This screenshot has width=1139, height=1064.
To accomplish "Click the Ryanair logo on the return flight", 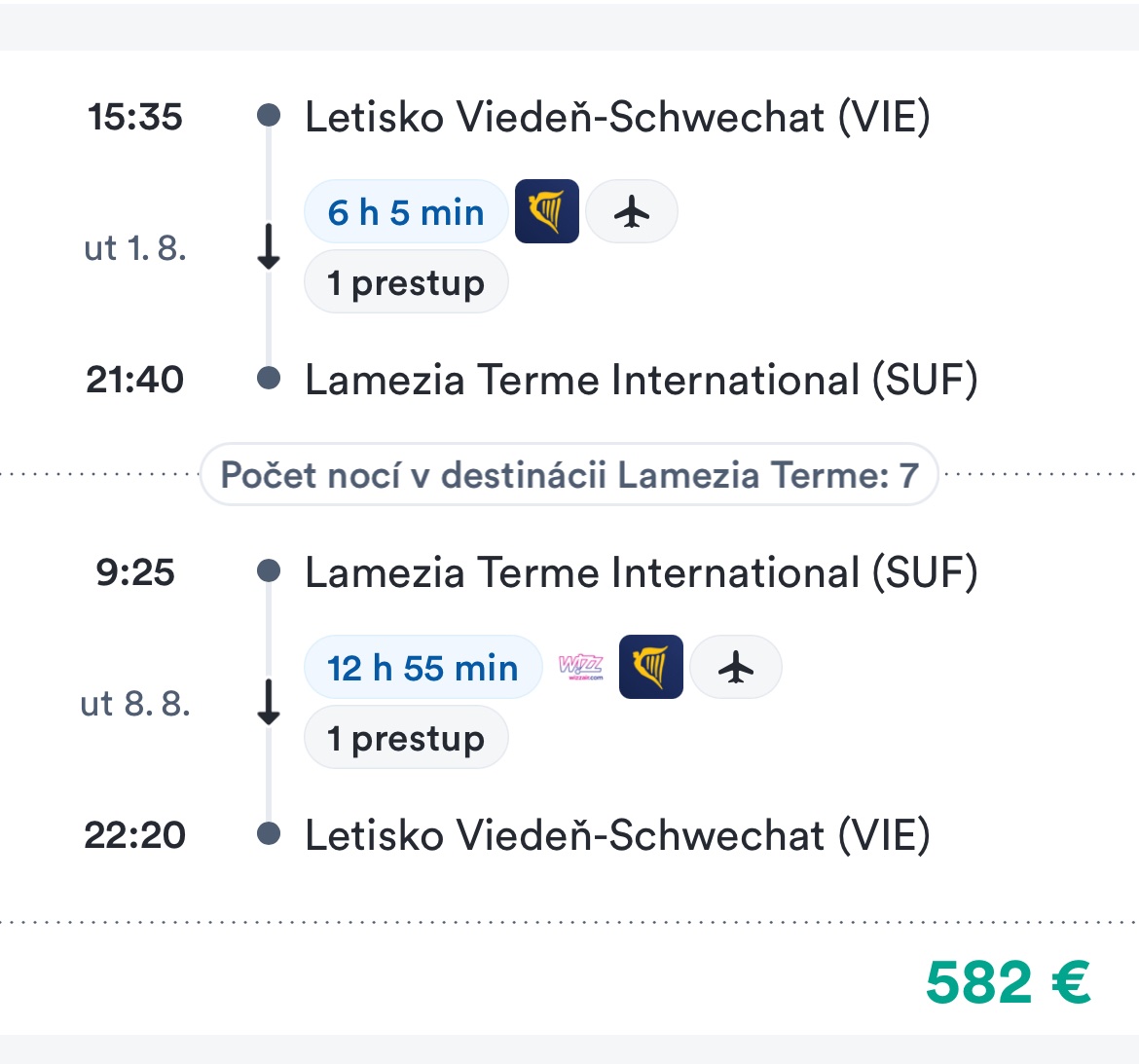I will (x=650, y=667).
